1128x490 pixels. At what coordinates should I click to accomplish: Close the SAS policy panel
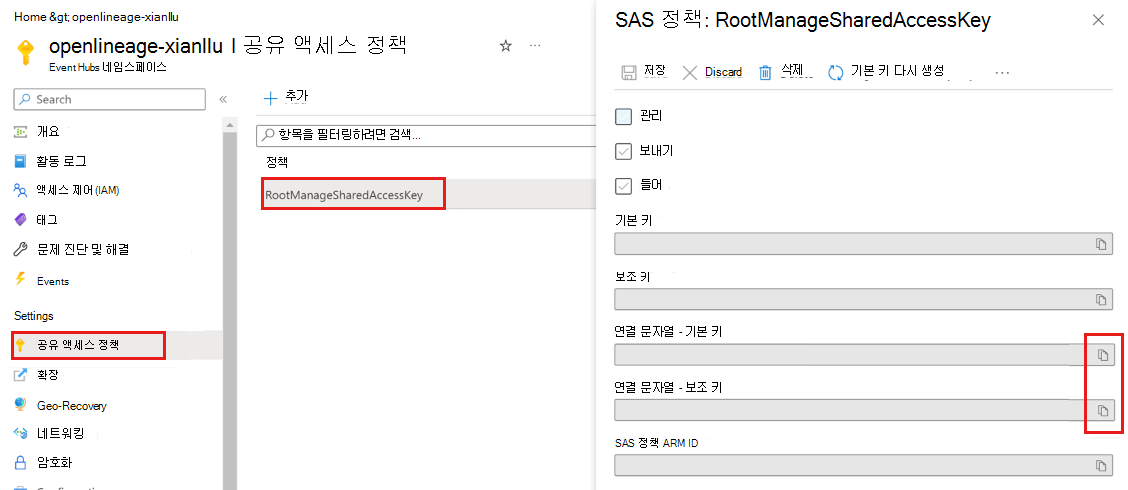point(1098,20)
